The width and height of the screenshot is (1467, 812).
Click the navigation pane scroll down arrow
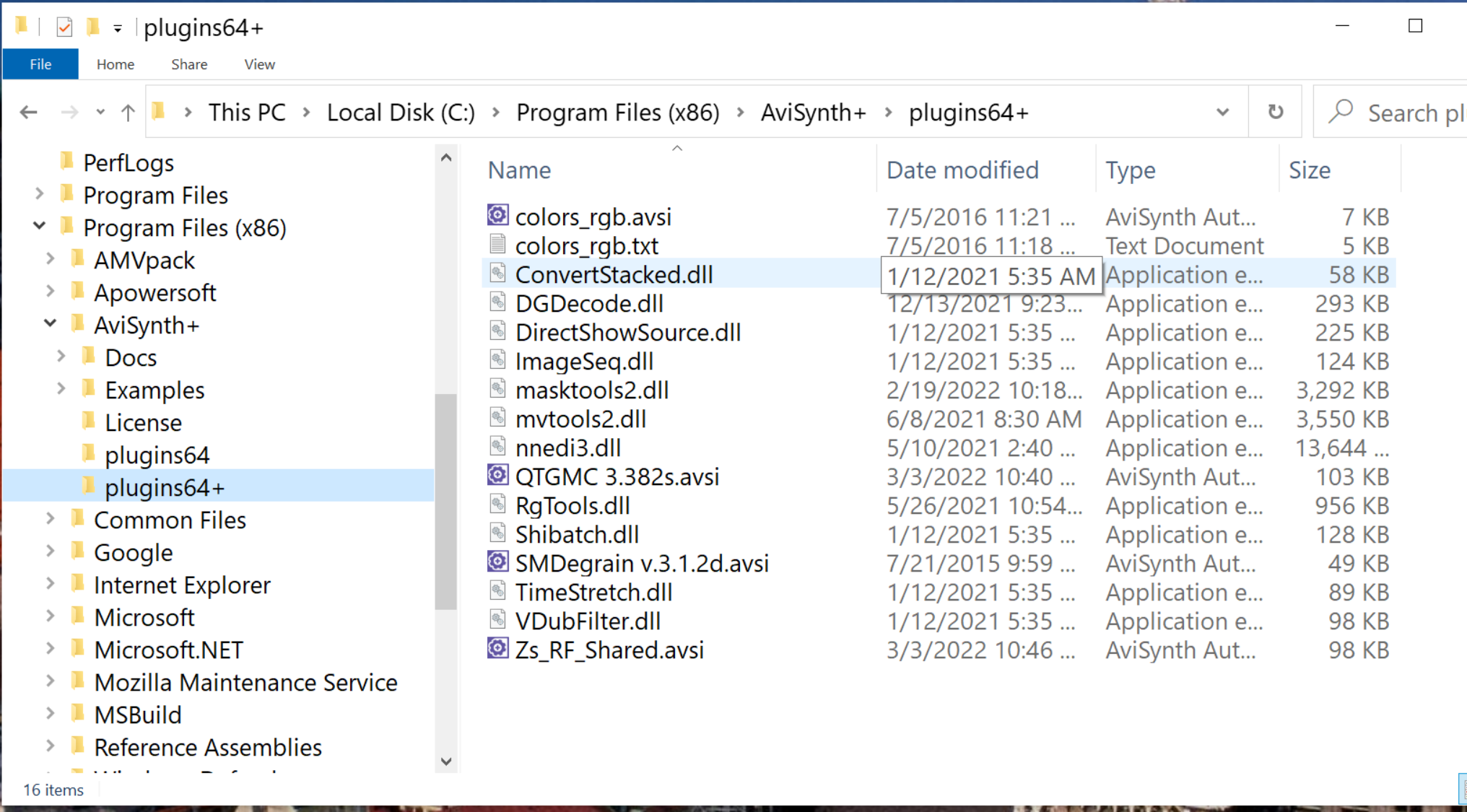coord(446,761)
